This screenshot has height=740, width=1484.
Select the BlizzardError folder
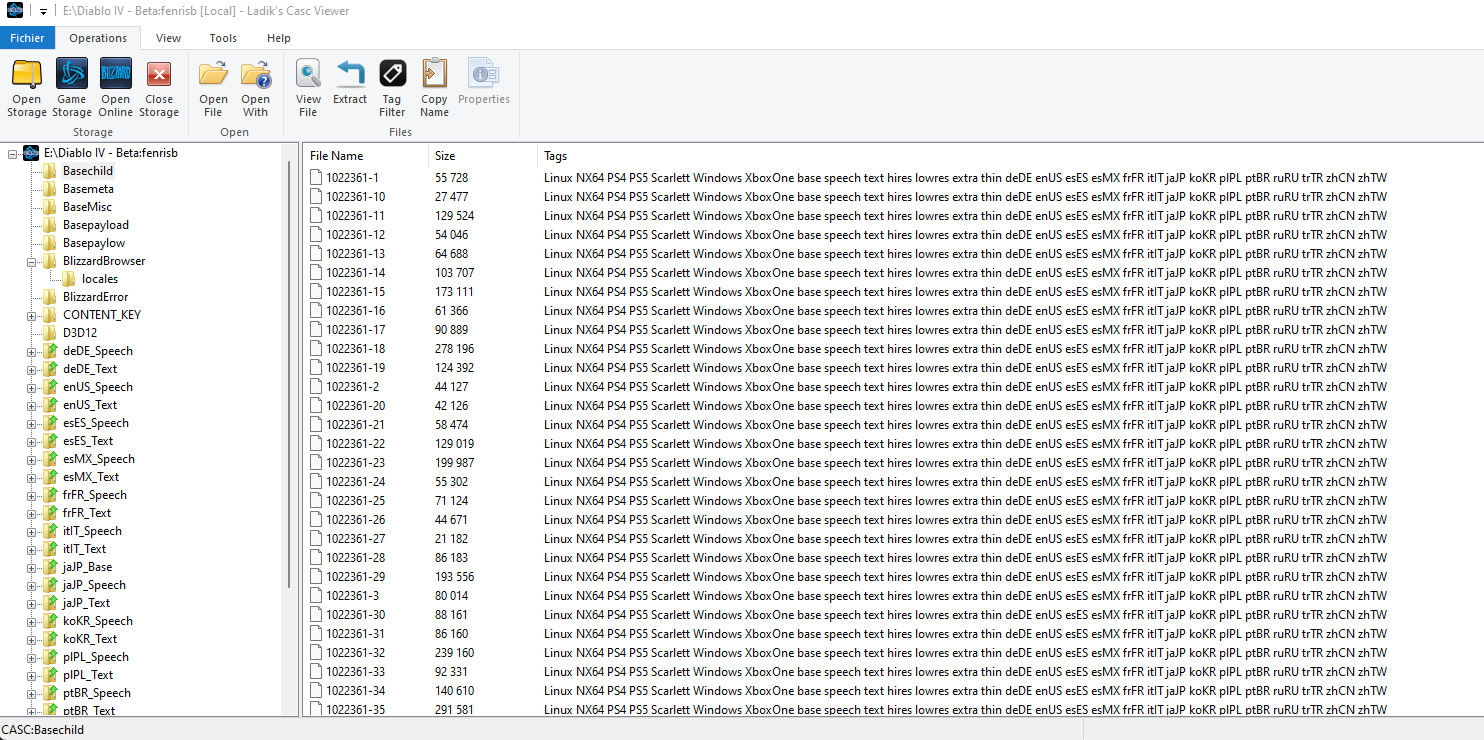click(x=95, y=297)
